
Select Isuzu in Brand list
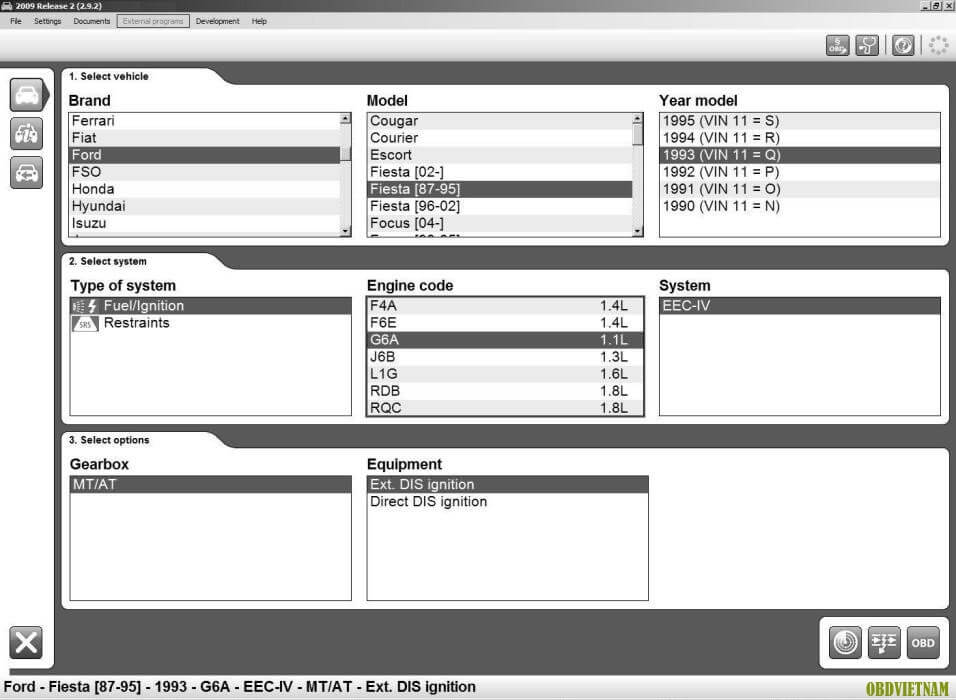[x=205, y=223]
